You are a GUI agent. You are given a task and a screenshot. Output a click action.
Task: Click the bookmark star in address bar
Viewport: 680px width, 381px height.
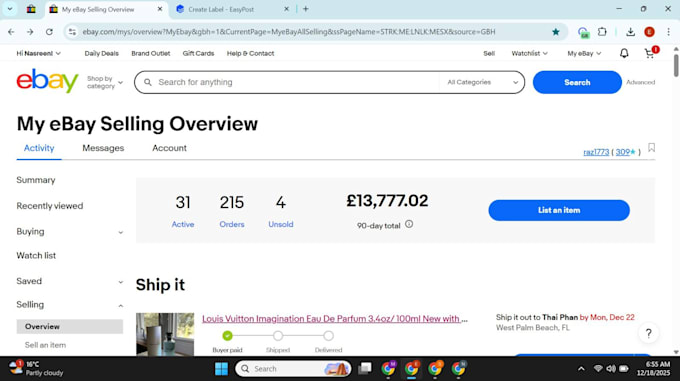click(556, 32)
